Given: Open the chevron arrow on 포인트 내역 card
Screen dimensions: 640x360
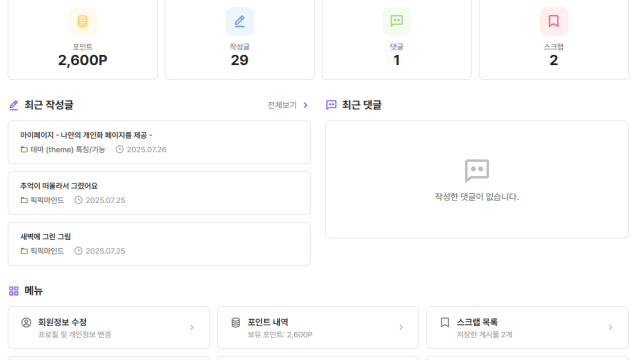Looking at the screenshot, I should click(401, 327).
